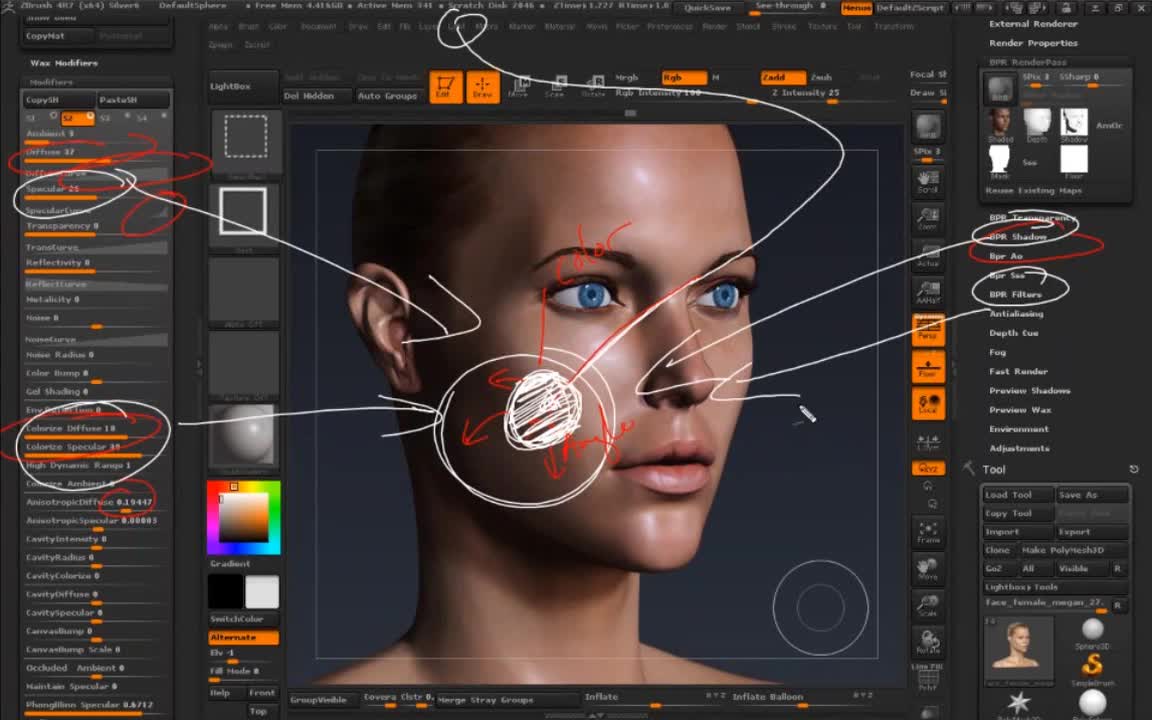Toggle the XYZ rotation button

[x=928, y=468]
